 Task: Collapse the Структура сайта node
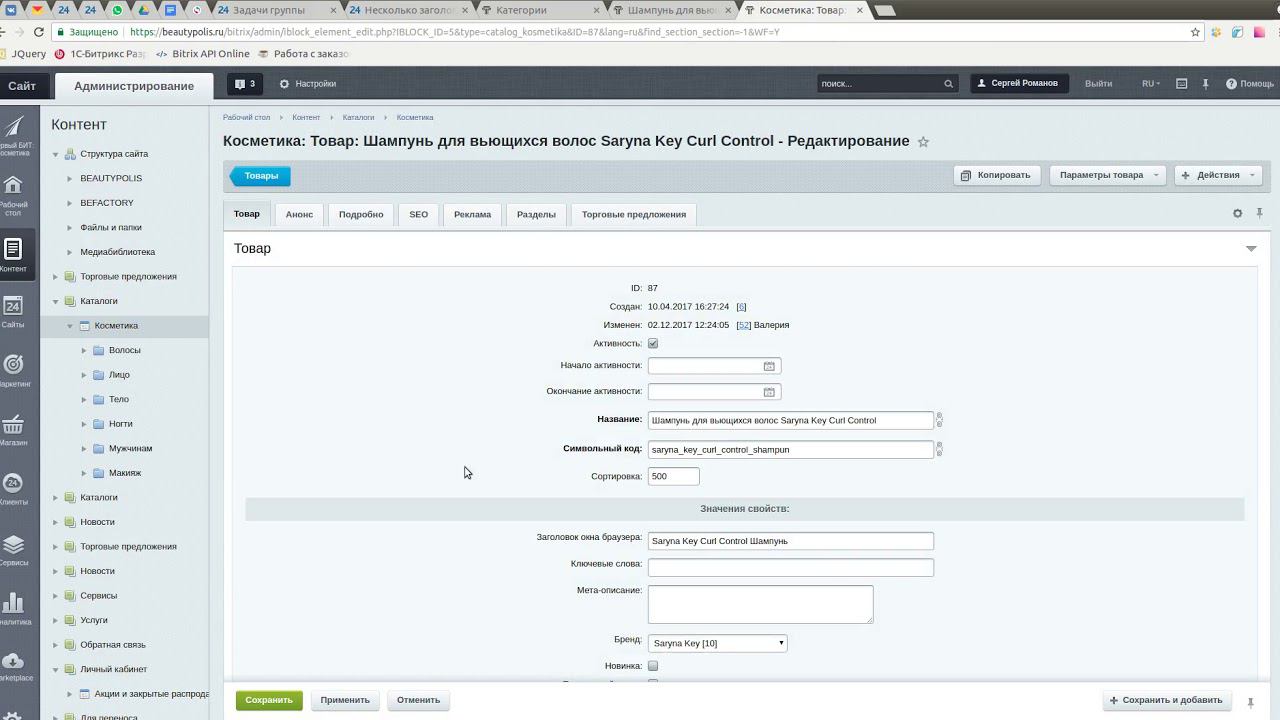pos(55,154)
